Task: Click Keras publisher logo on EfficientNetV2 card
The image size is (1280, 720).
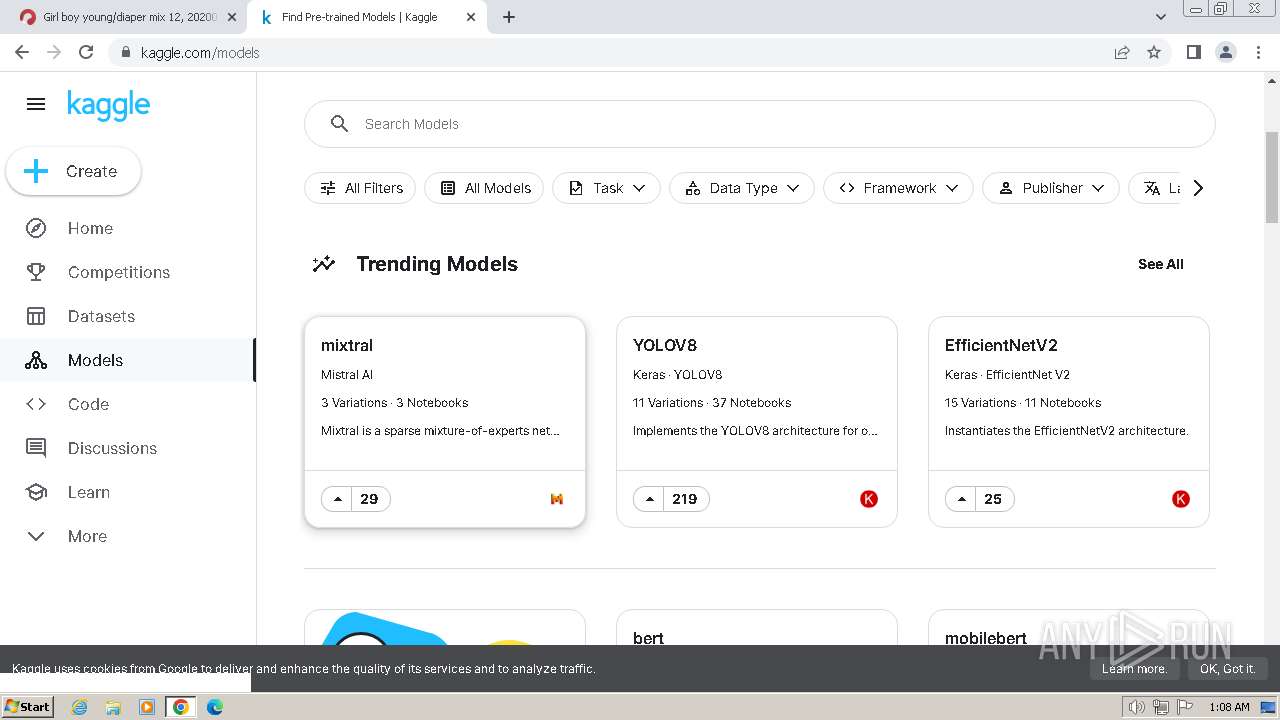Action: pos(1181,499)
